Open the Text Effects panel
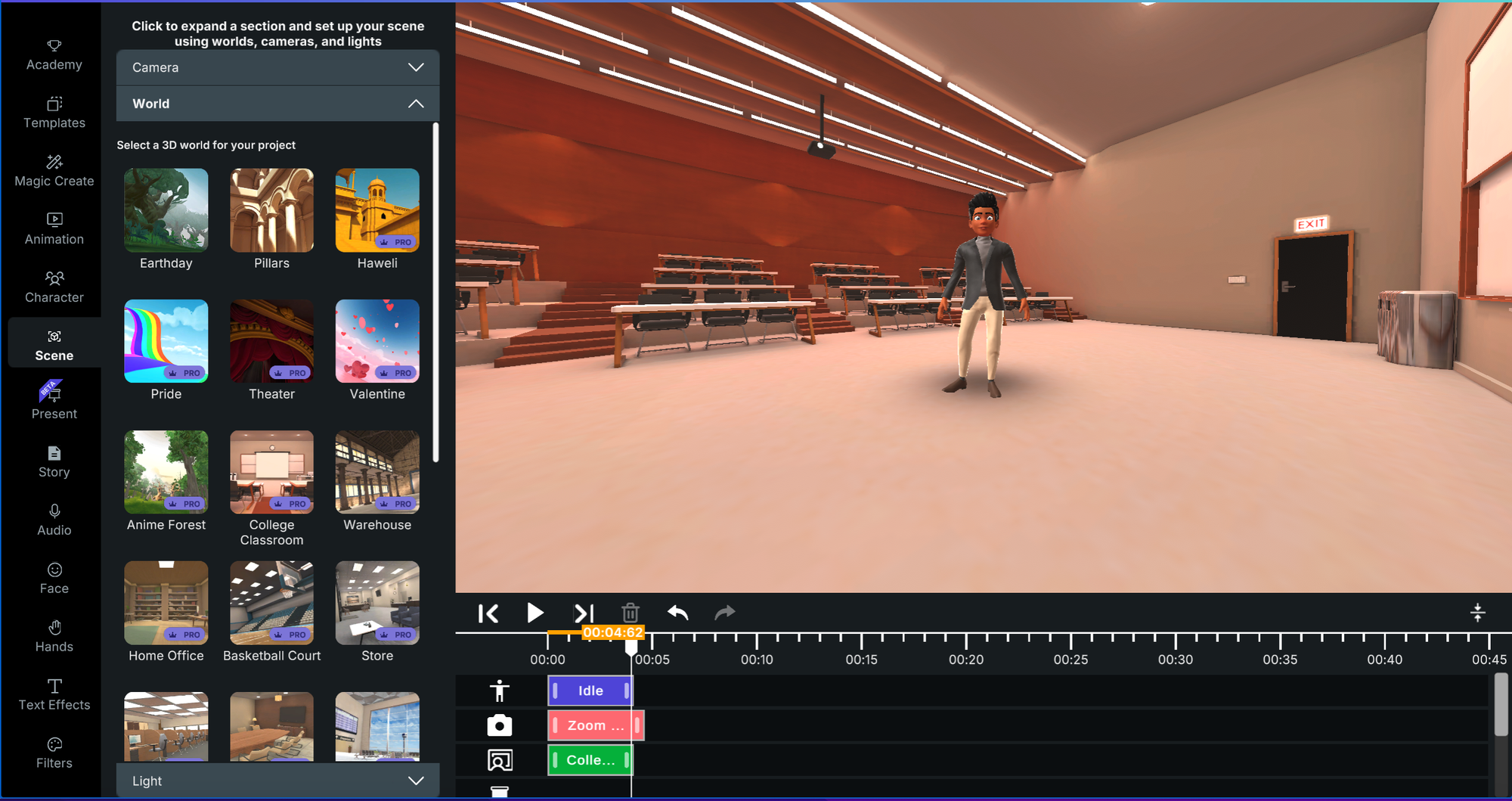The image size is (1512, 801). tap(54, 694)
